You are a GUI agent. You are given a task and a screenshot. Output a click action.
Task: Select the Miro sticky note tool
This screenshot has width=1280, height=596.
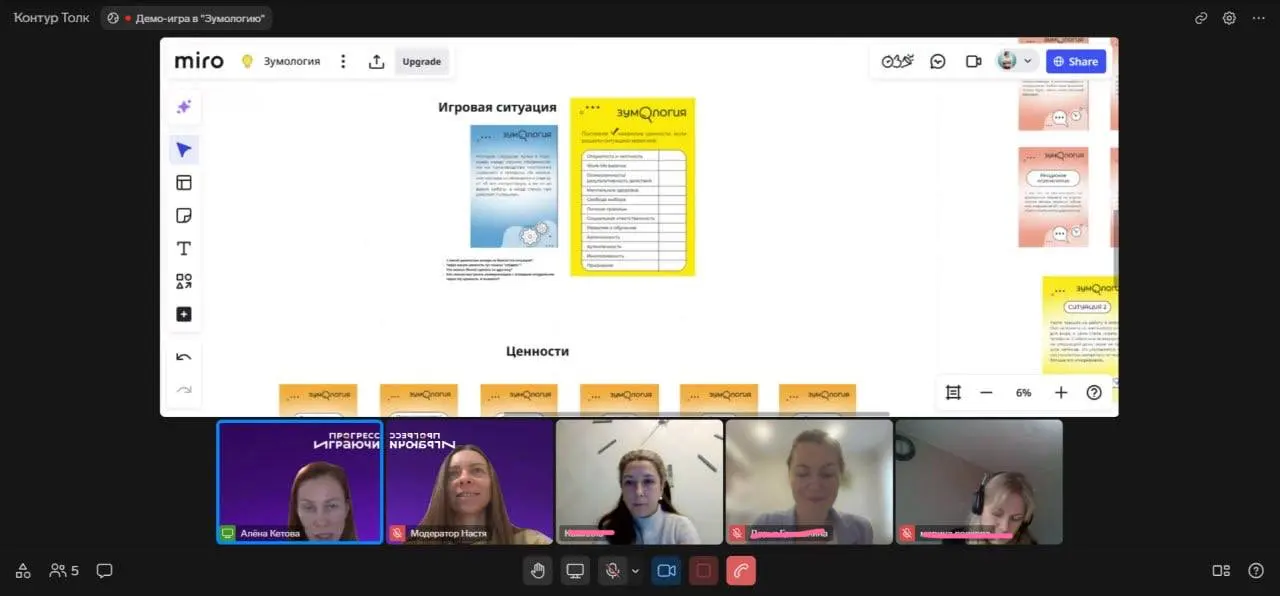(184, 215)
